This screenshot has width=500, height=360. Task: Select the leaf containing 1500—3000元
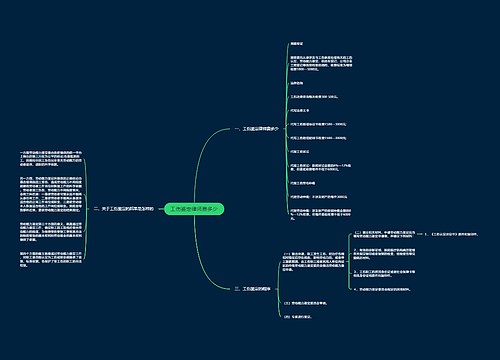coord(318,124)
